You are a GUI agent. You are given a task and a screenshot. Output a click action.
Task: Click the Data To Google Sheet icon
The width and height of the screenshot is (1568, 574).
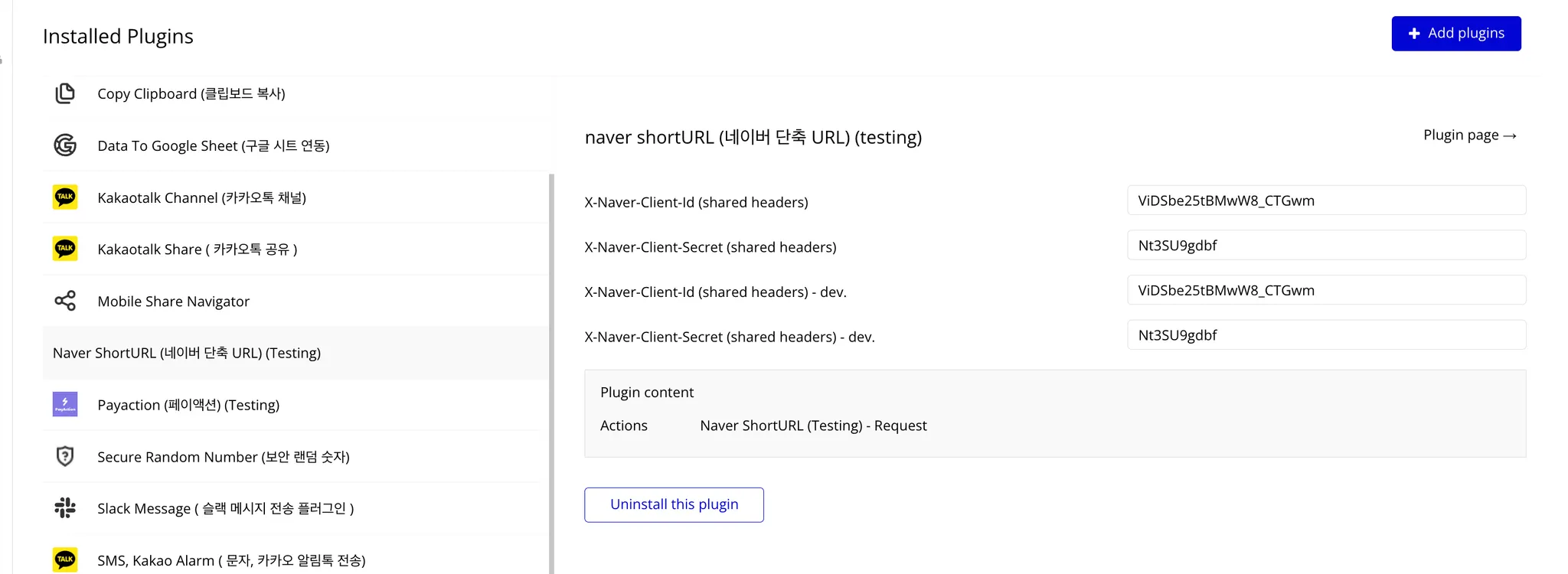[65, 145]
